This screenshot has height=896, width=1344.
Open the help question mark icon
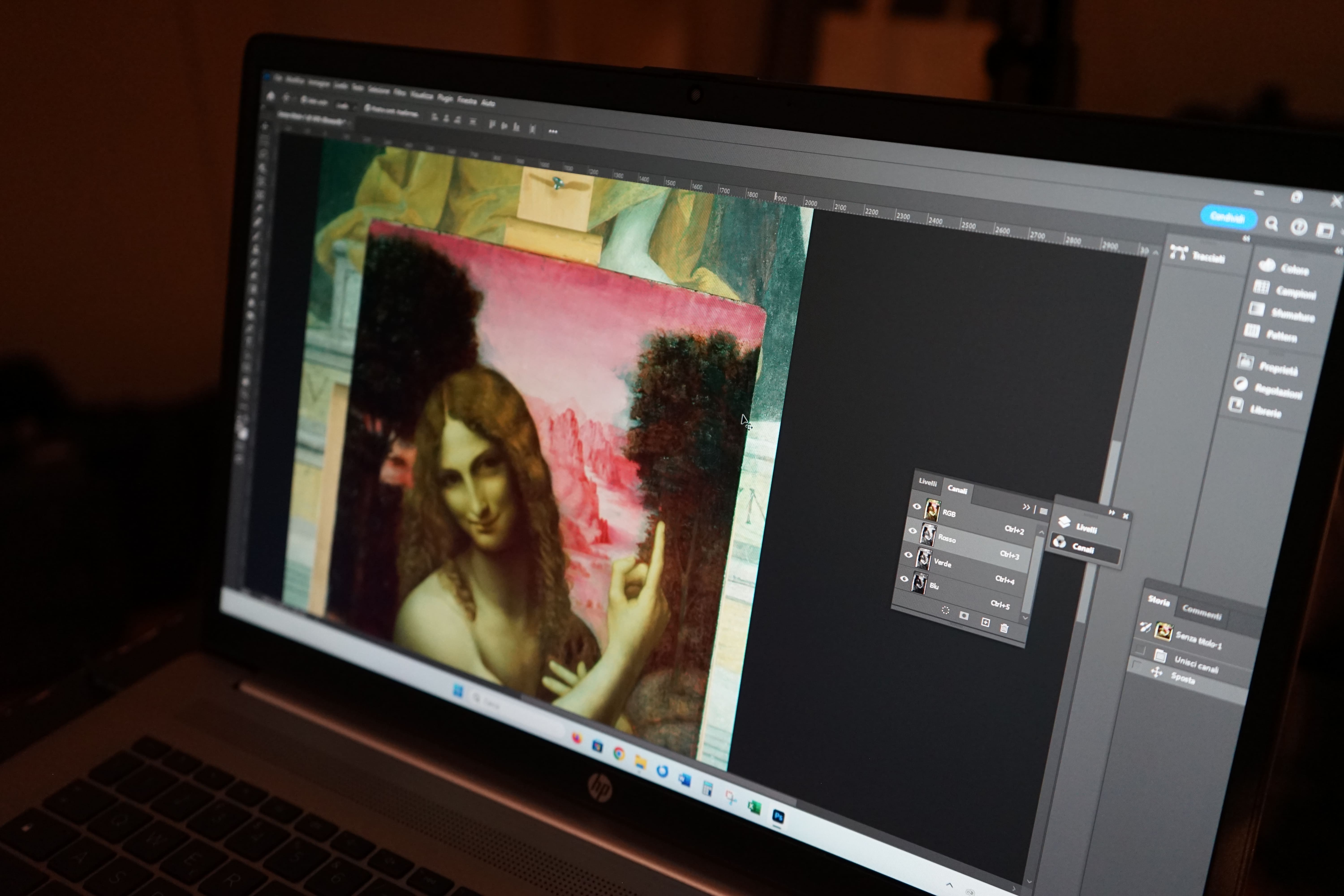pyautogui.click(x=1299, y=227)
